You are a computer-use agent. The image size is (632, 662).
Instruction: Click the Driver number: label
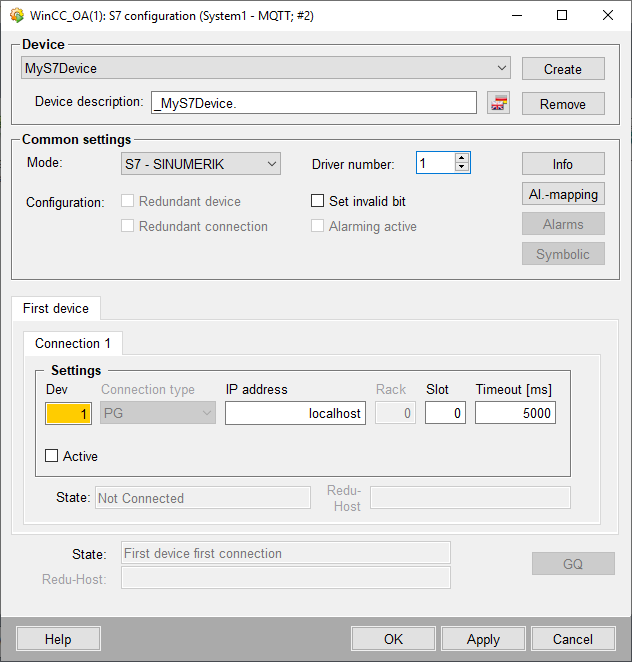[x=353, y=164]
